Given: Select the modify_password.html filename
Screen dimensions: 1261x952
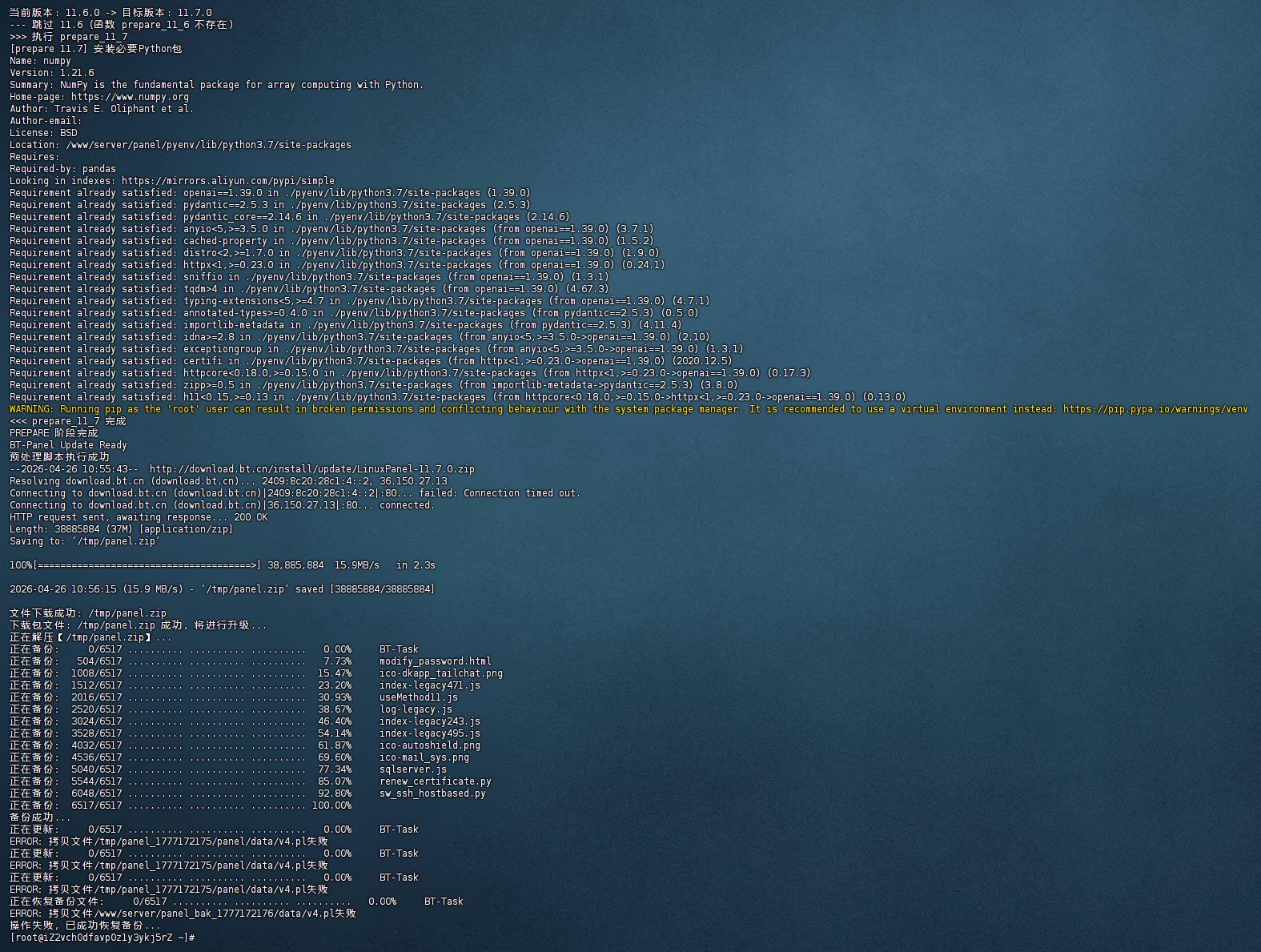Looking at the screenshot, I should (x=436, y=661).
